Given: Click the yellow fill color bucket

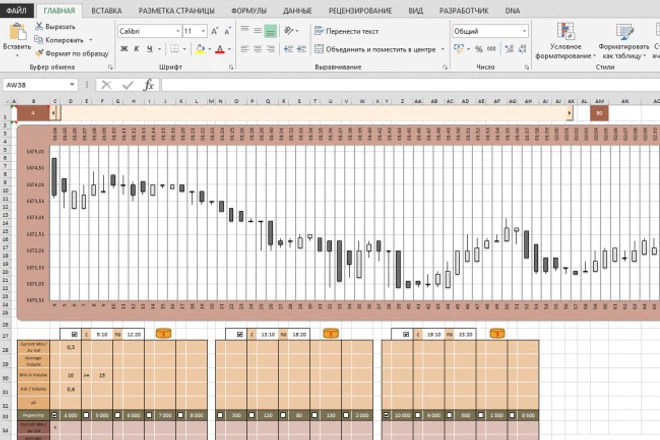Looking at the screenshot, I should [200, 49].
